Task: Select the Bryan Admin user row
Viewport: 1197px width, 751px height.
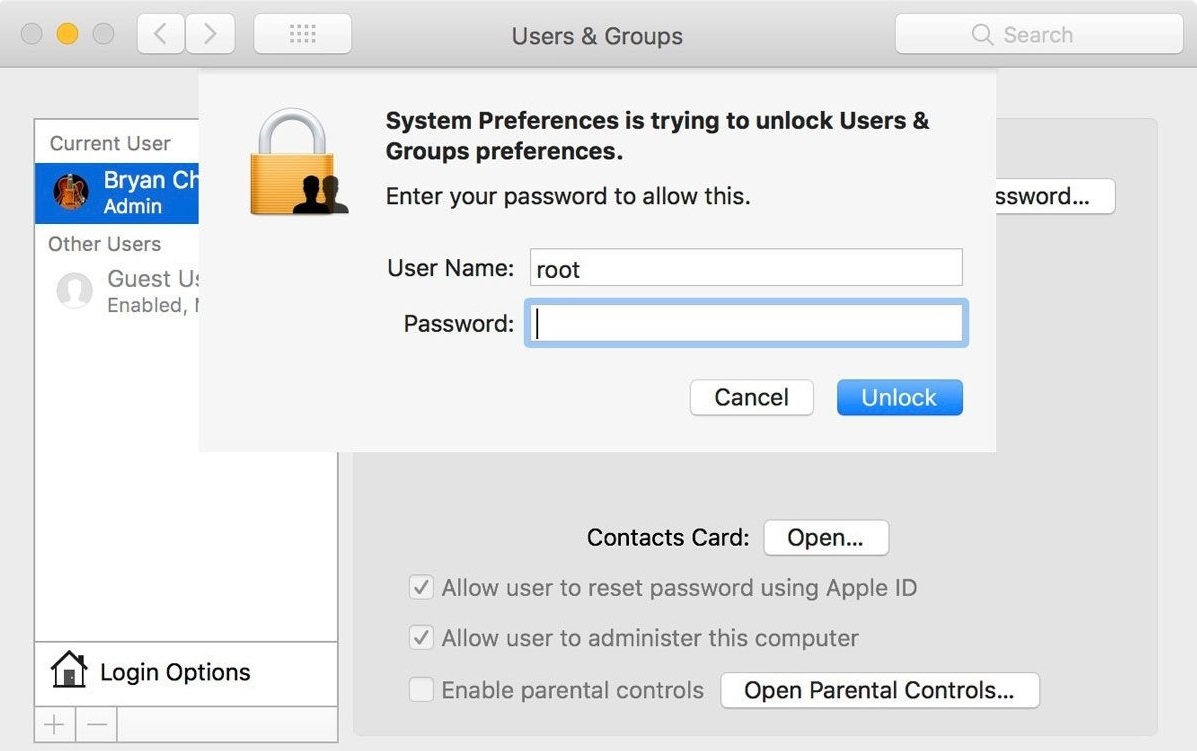Action: 117,192
